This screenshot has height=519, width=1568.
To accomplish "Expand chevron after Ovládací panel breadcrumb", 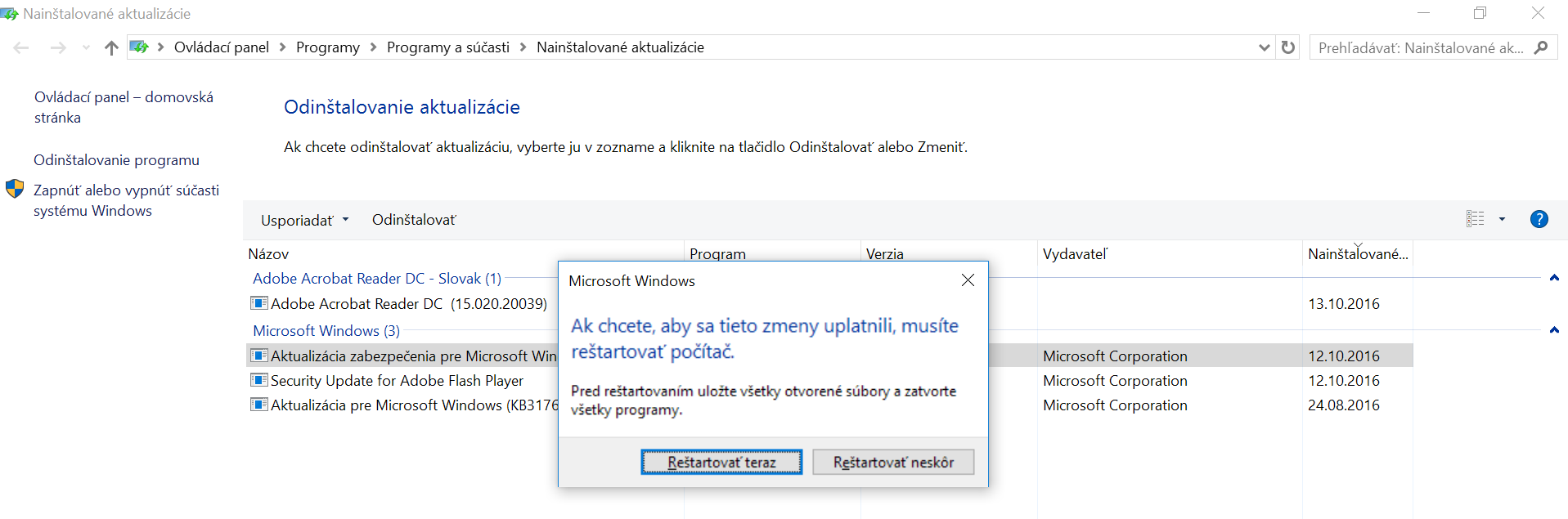I will 283,47.
